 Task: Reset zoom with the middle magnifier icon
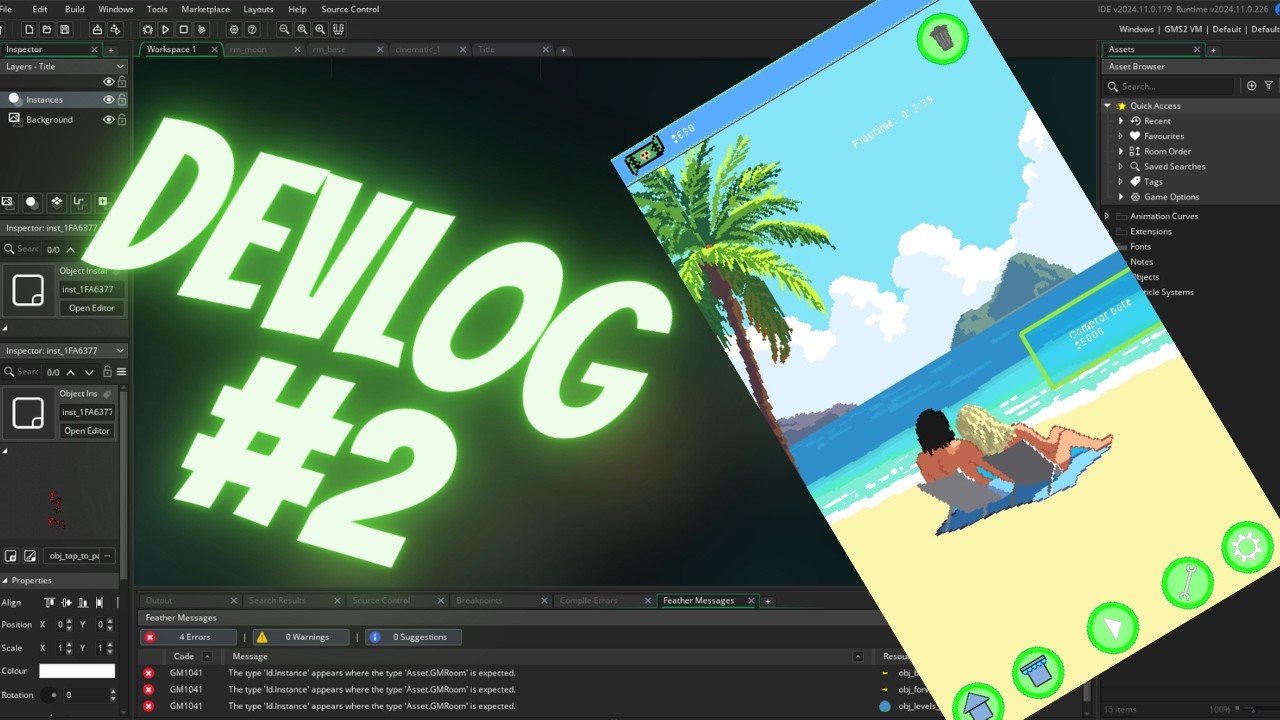(302, 30)
